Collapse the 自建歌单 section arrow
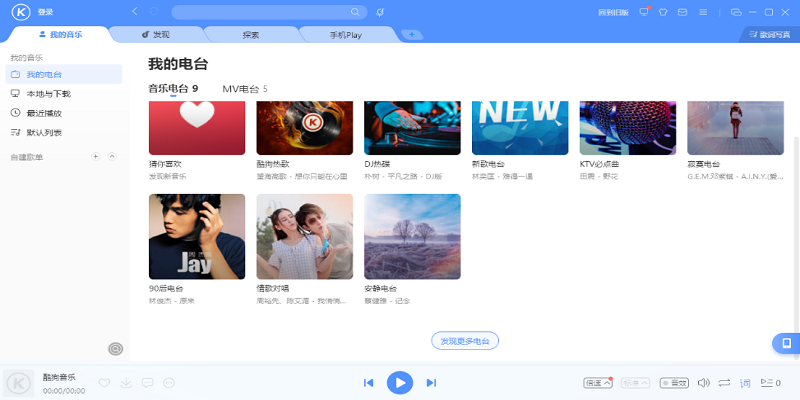This screenshot has height=400, width=800. point(112,156)
